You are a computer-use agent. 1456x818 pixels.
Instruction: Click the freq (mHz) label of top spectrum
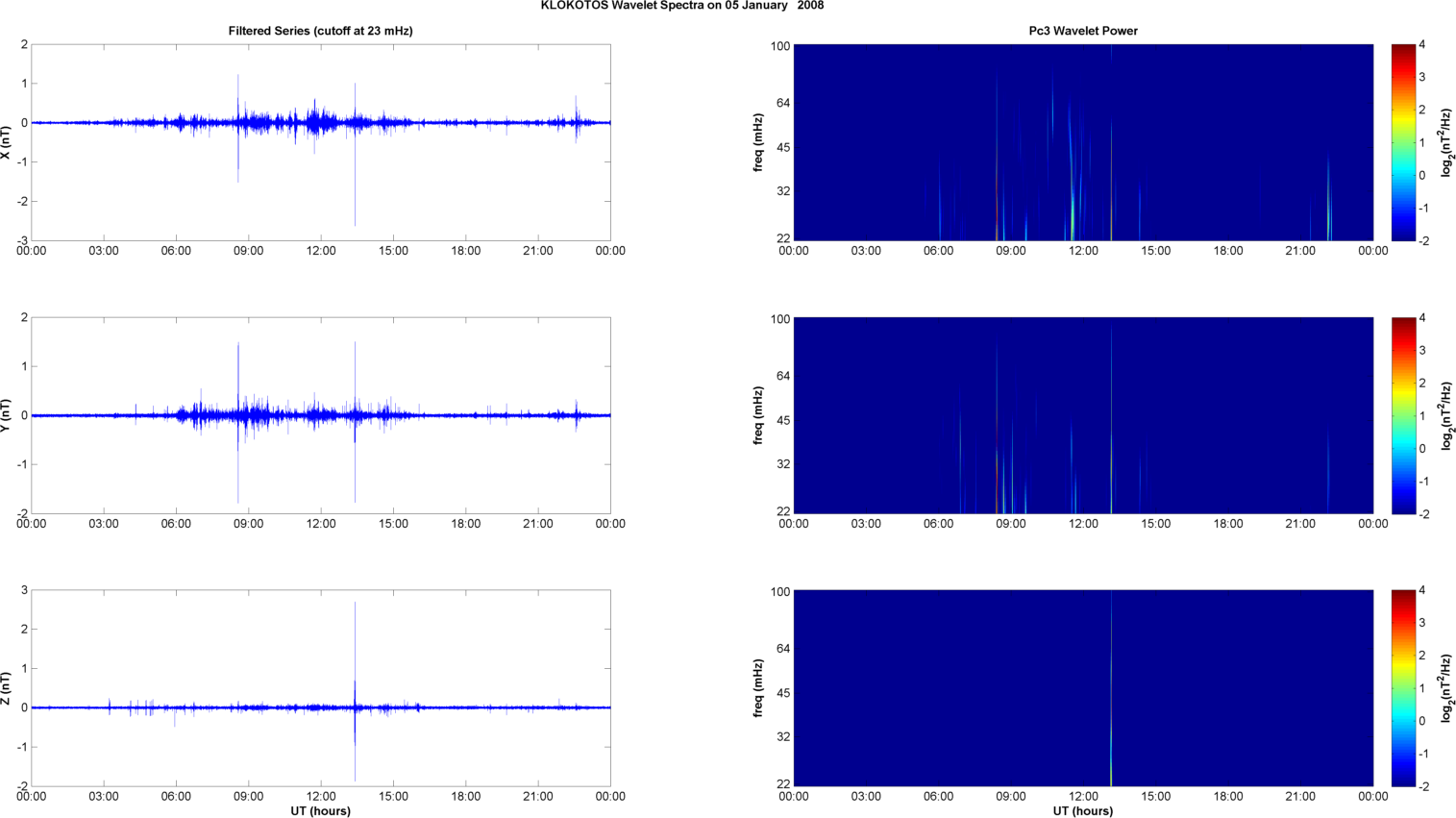coord(758,142)
